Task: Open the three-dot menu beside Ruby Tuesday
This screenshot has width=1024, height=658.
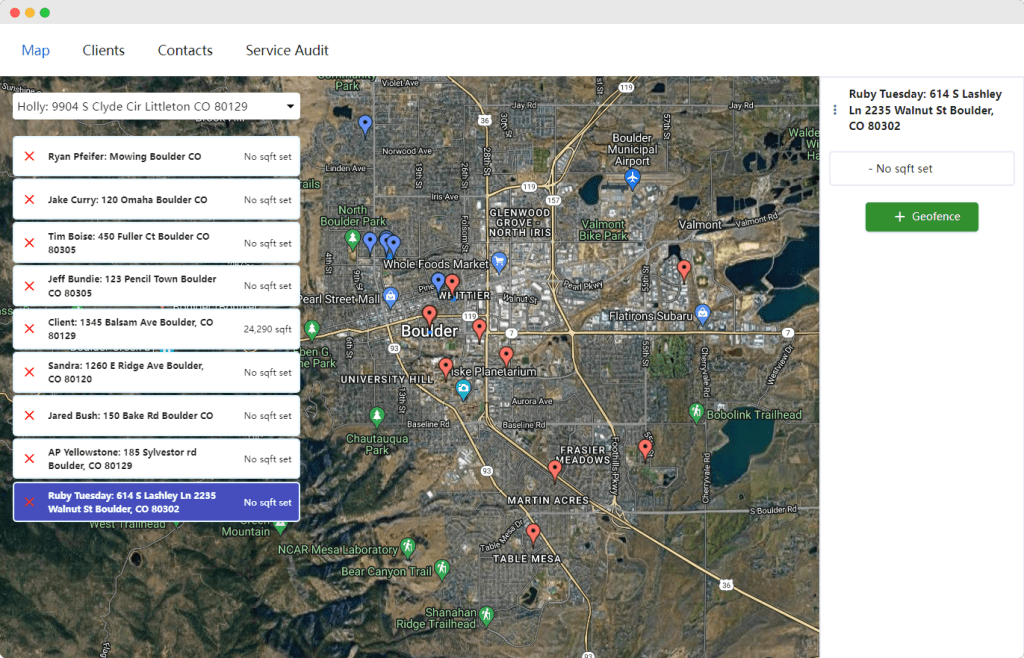Action: 834,111
